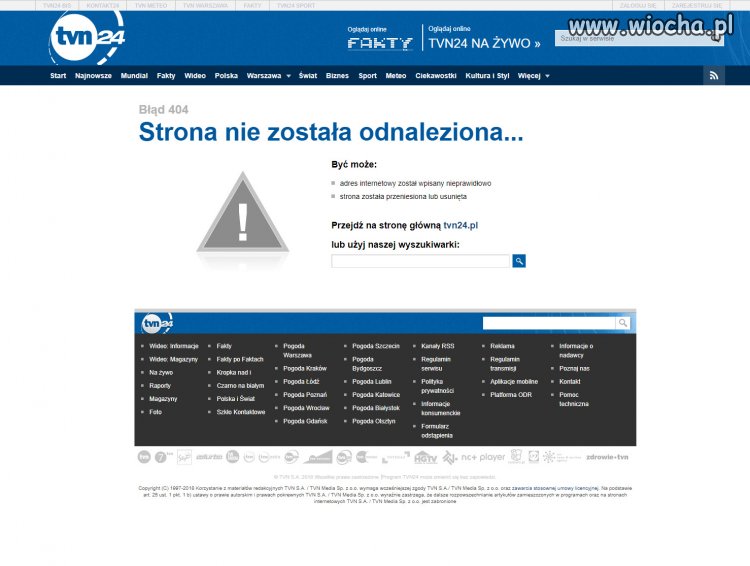Open Kultura i Styl section
The width and height of the screenshot is (750, 566).
(487, 76)
